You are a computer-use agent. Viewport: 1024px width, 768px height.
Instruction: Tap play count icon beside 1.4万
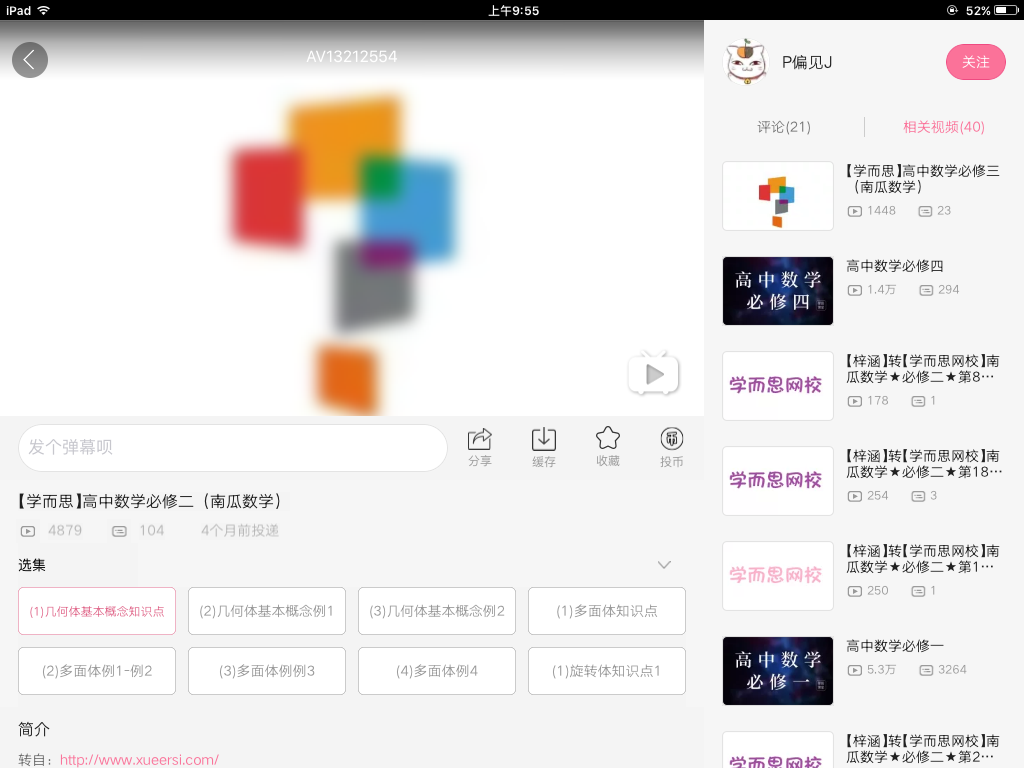click(x=854, y=290)
